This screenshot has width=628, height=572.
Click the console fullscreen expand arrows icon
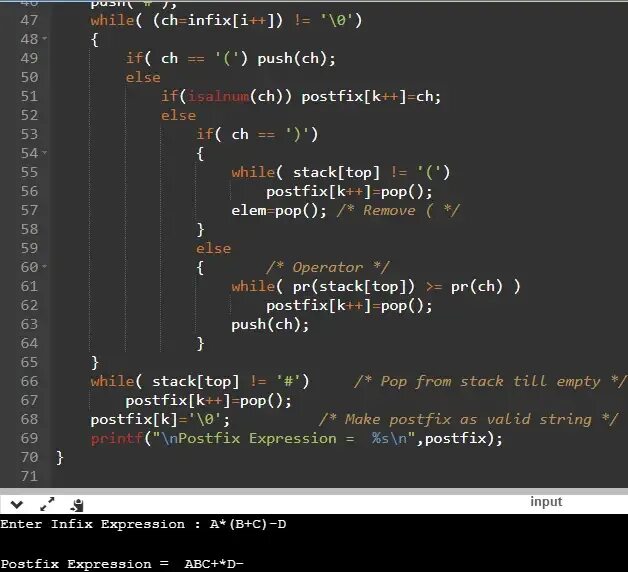click(x=47, y=504)
